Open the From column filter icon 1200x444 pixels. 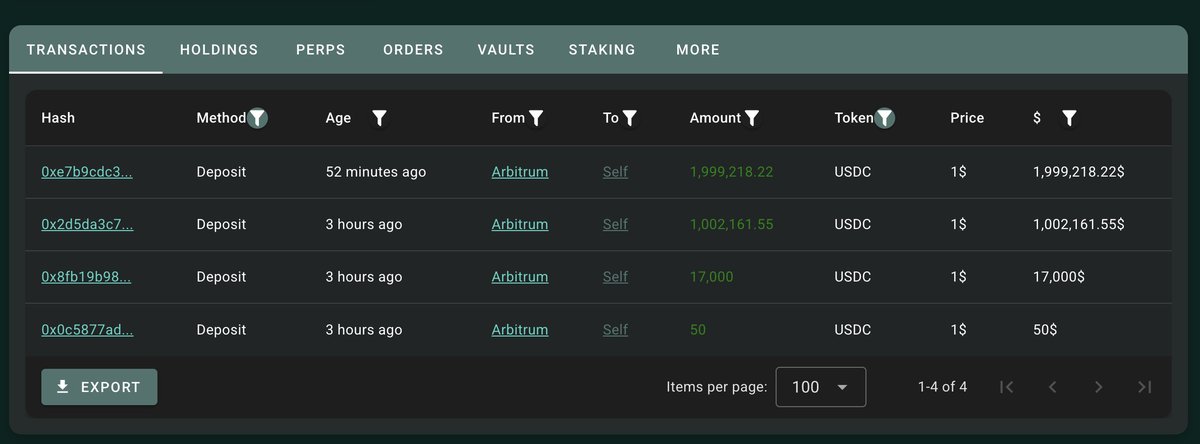point(536,118)
